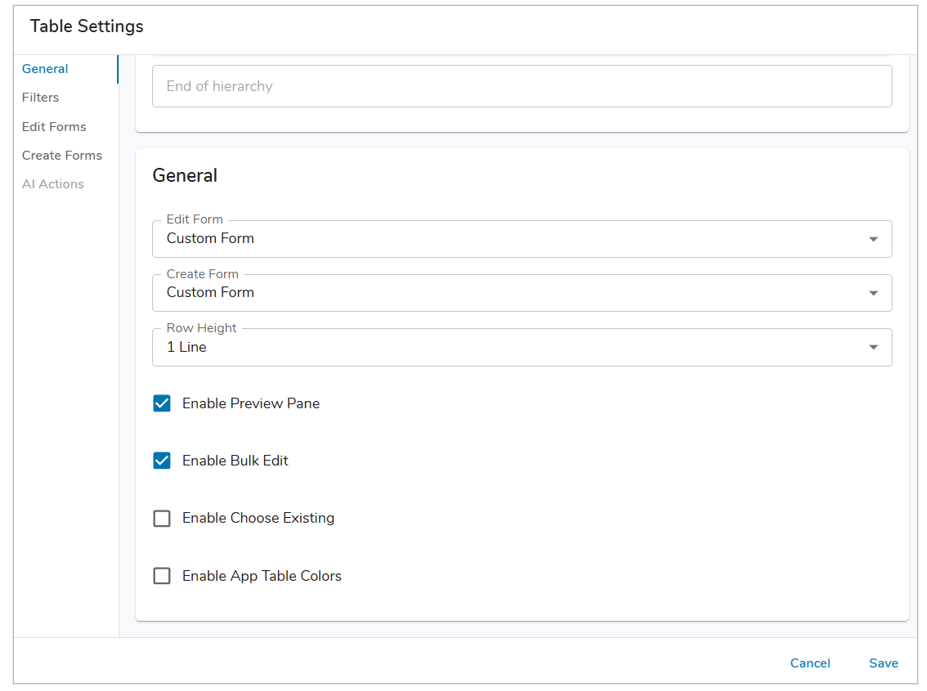
Task: Cancel the Table Settings dialog
Action: [x=810, y=663]
